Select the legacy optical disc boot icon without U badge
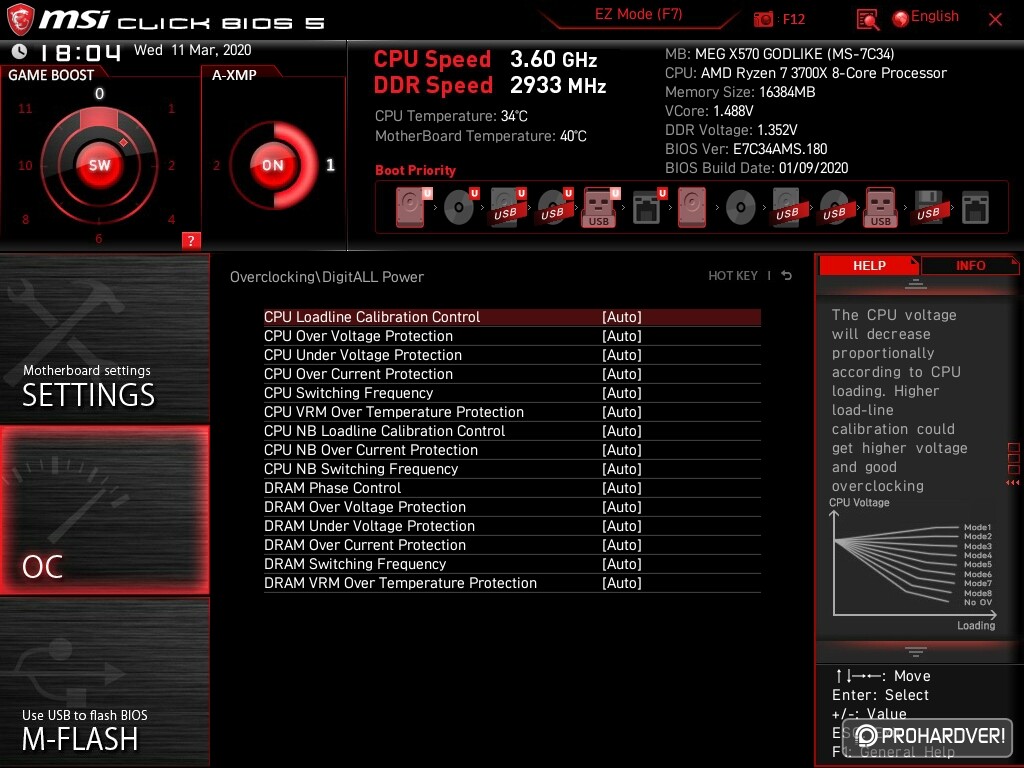This screenshot has height=768, width=1024. click(741, 208)
